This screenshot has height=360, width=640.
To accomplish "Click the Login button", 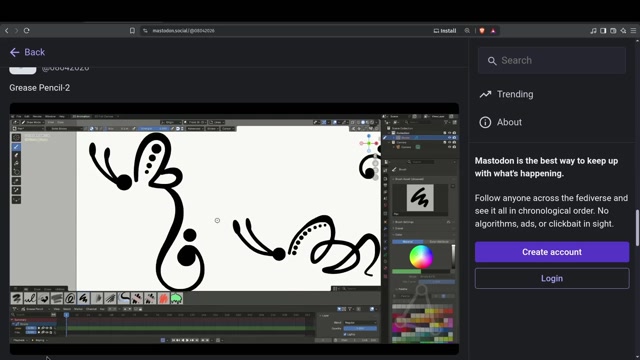I will [552, 278].
